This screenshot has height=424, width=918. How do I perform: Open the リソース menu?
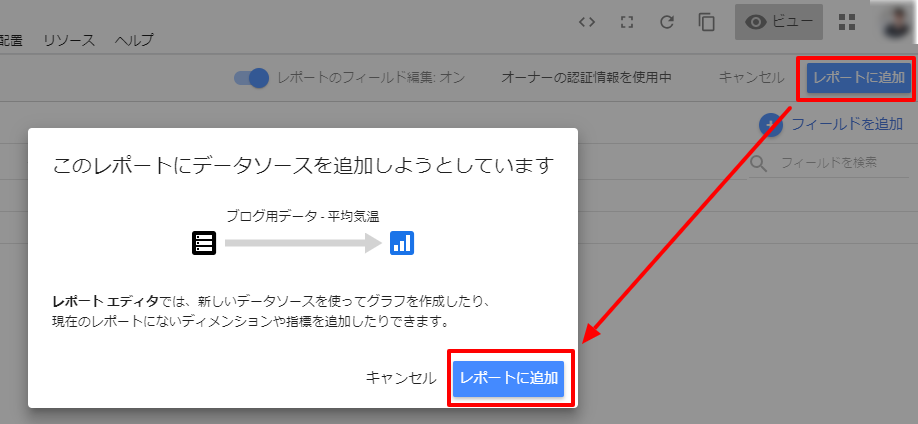click(x=69, y=40)
